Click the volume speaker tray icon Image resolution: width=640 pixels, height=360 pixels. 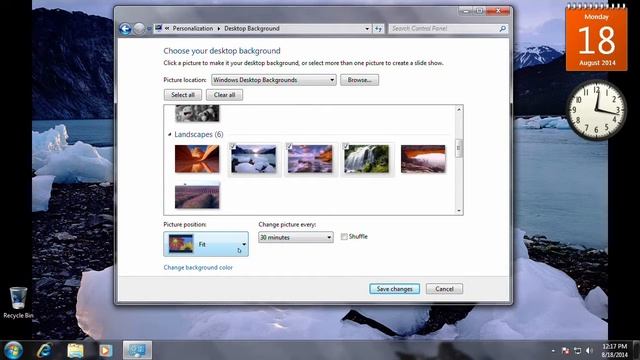point(589,351)
